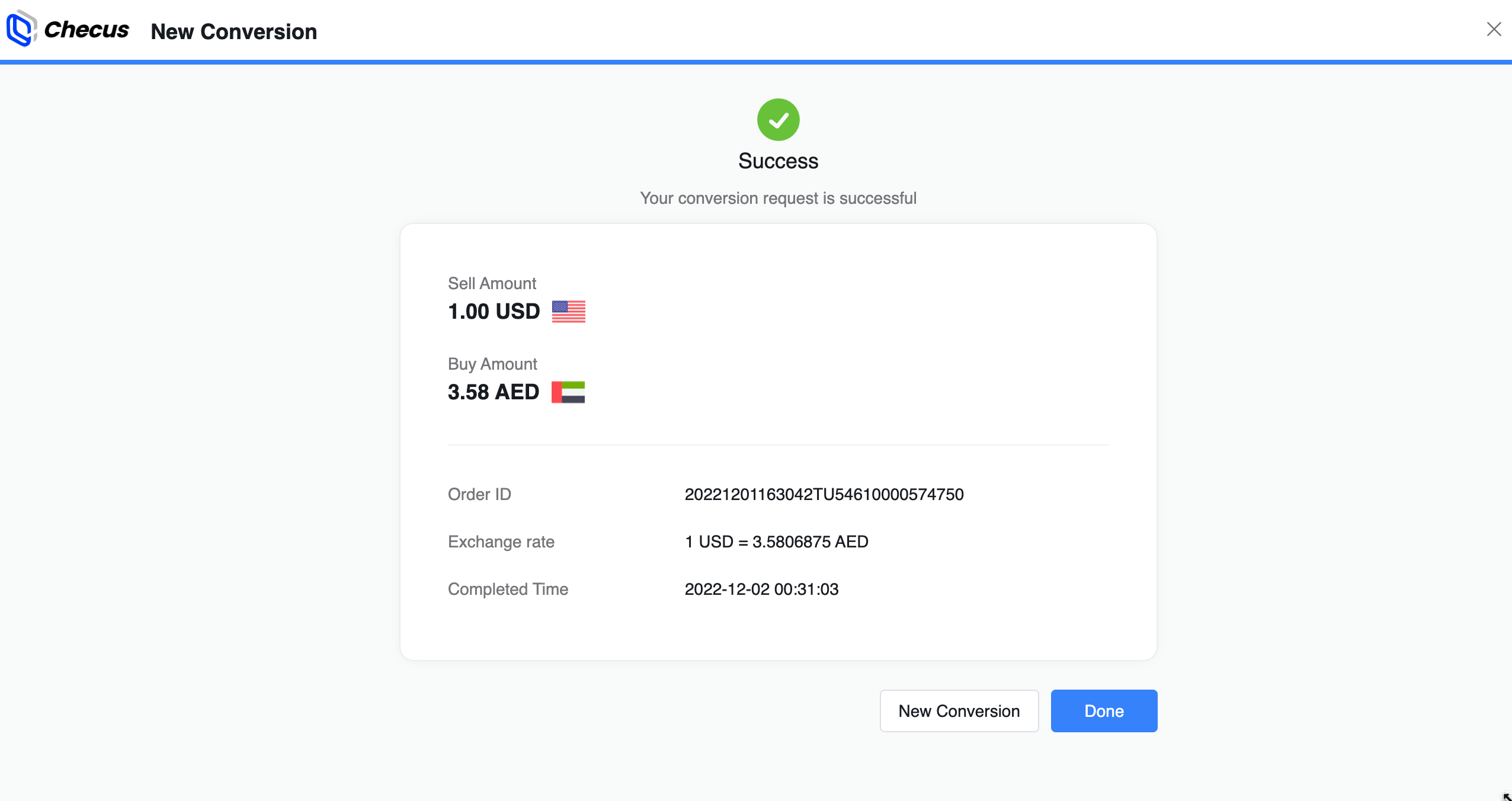Click the 3.58 AED buy amount
This screenshot has height=801, width=1512.
tap(493, 392)
